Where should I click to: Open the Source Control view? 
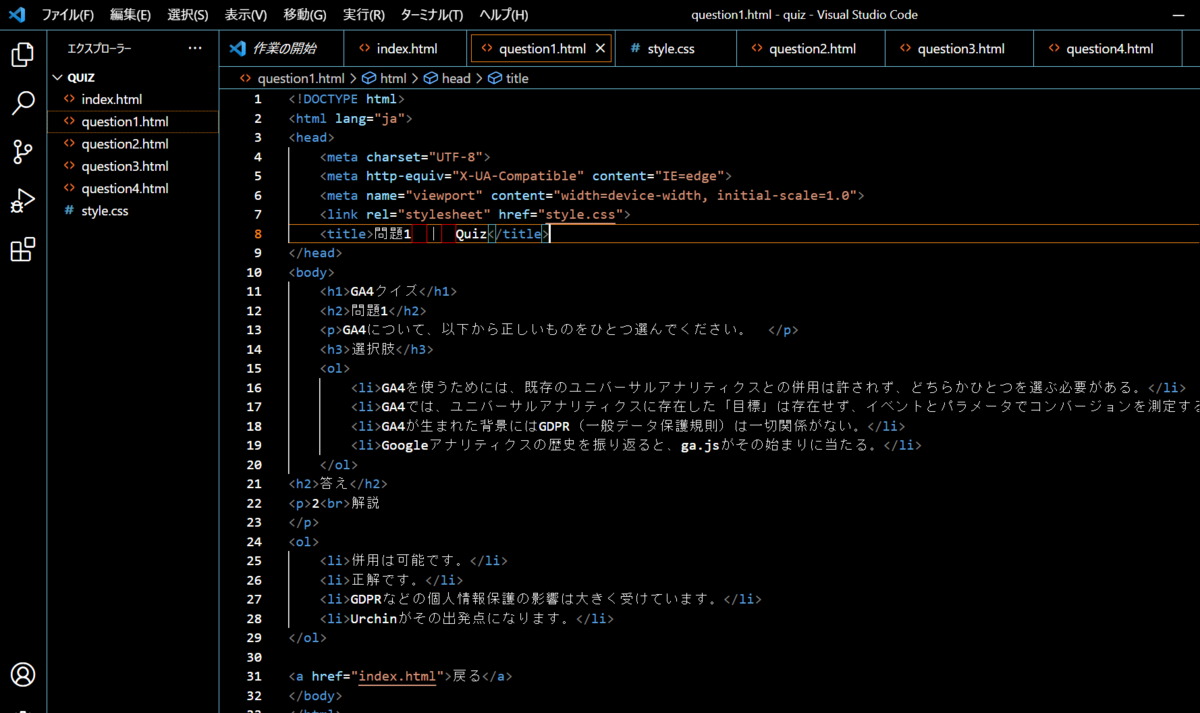(22, 152)
